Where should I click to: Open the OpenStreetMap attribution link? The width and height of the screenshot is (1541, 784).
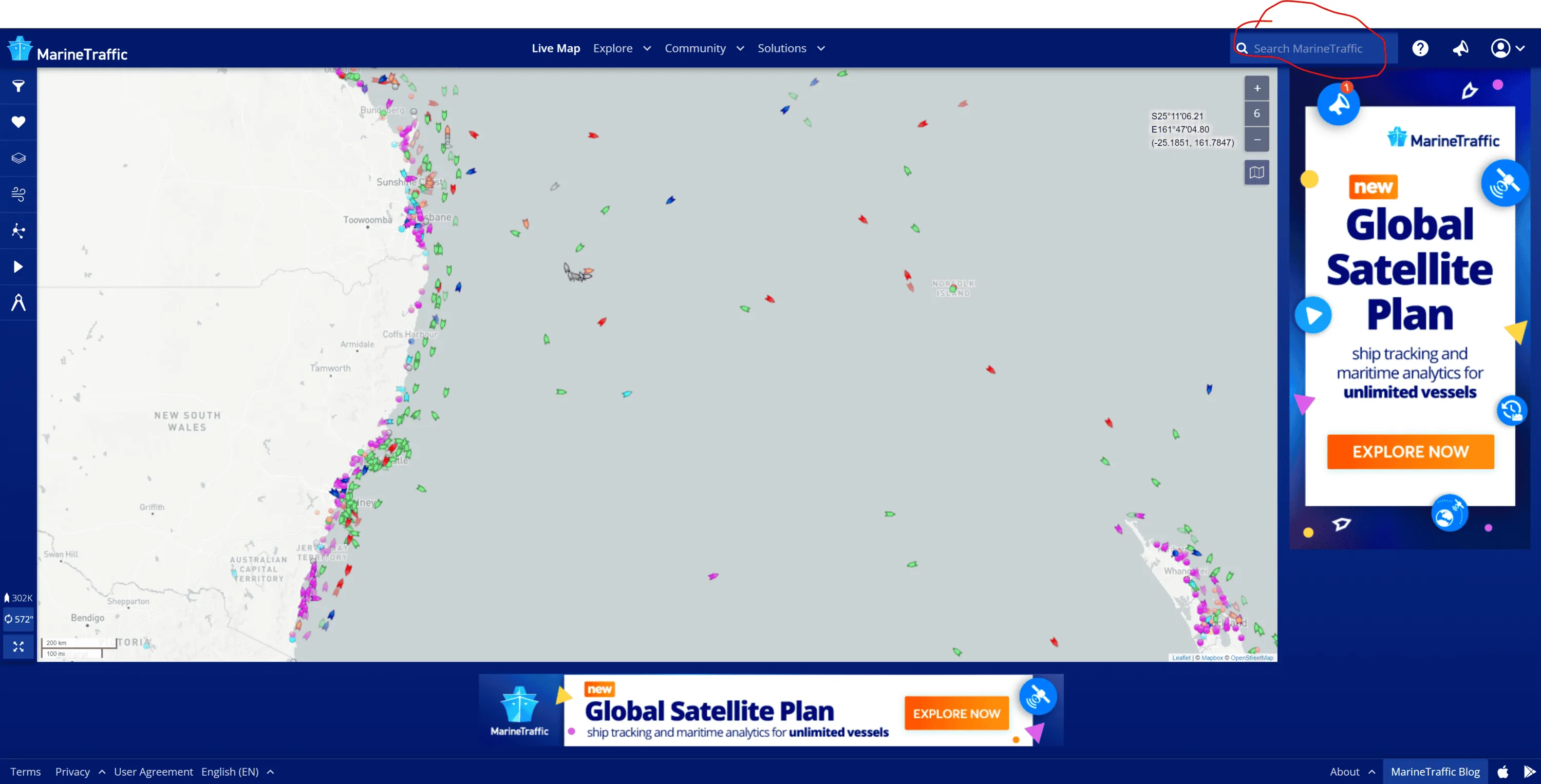[1251, 658]
